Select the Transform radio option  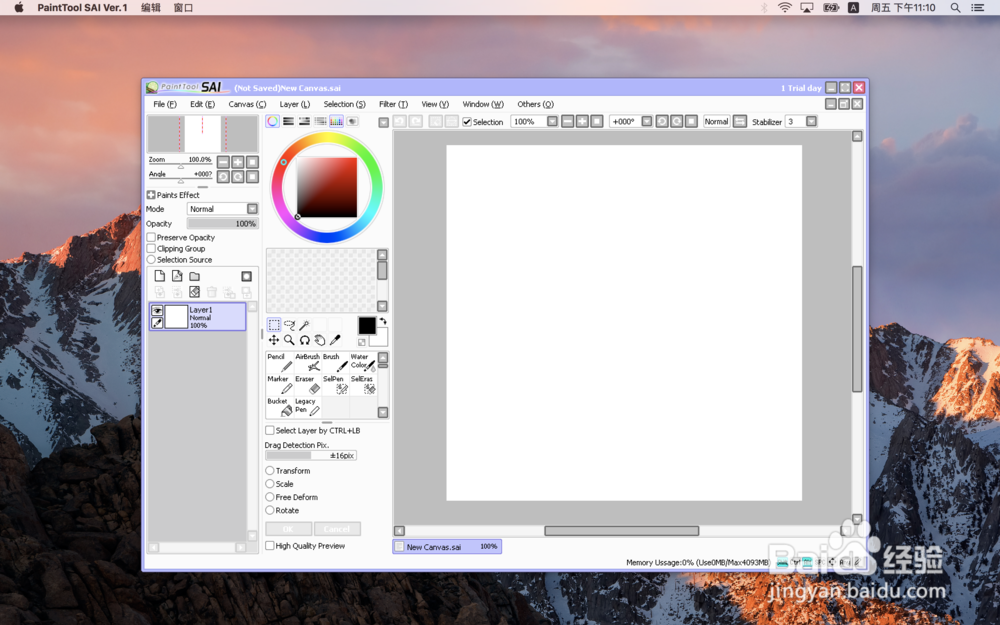270,471
